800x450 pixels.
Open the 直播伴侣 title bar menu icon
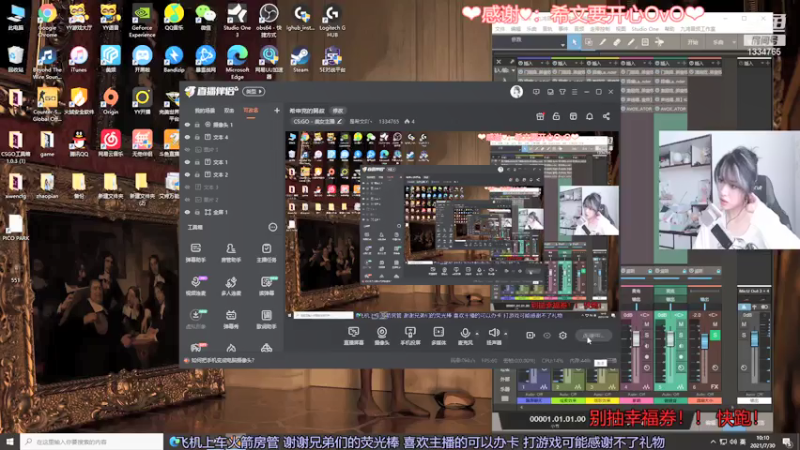tap(574, 92)
